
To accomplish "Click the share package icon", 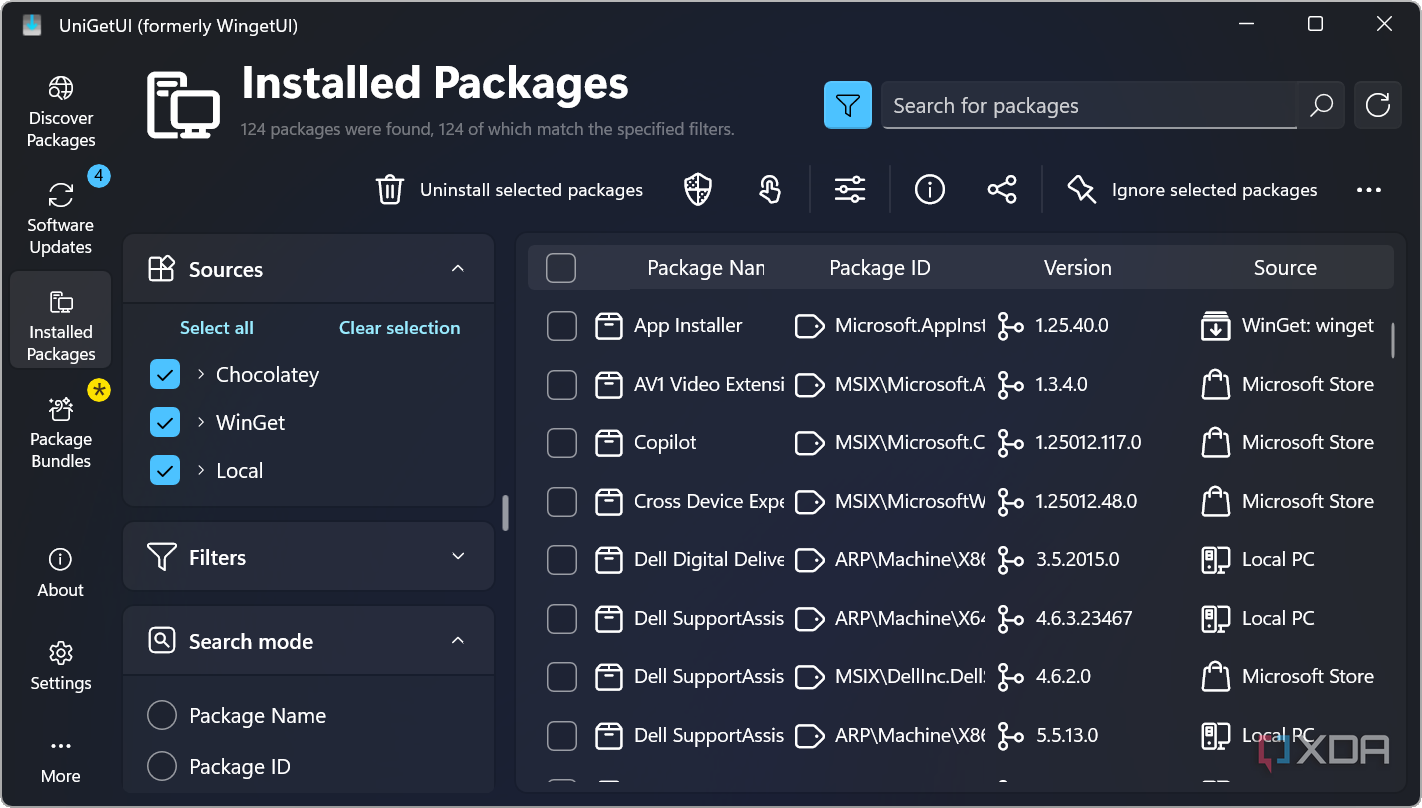I will [x=1002, y=189].
